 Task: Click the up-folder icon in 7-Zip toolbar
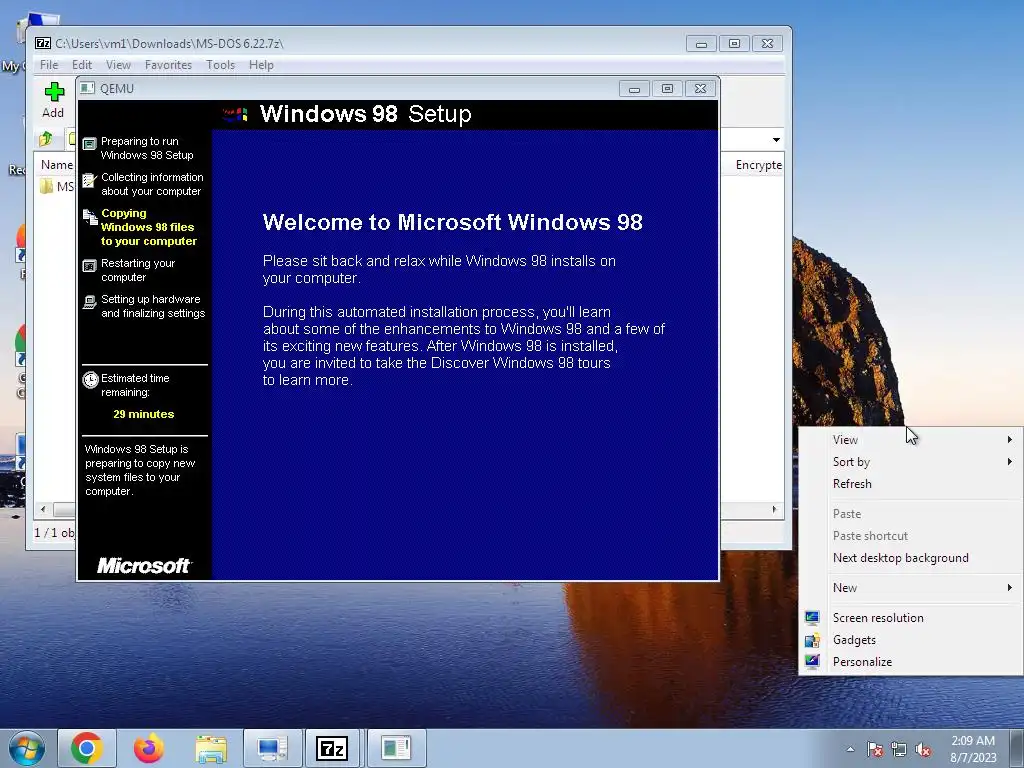(46, 138)
